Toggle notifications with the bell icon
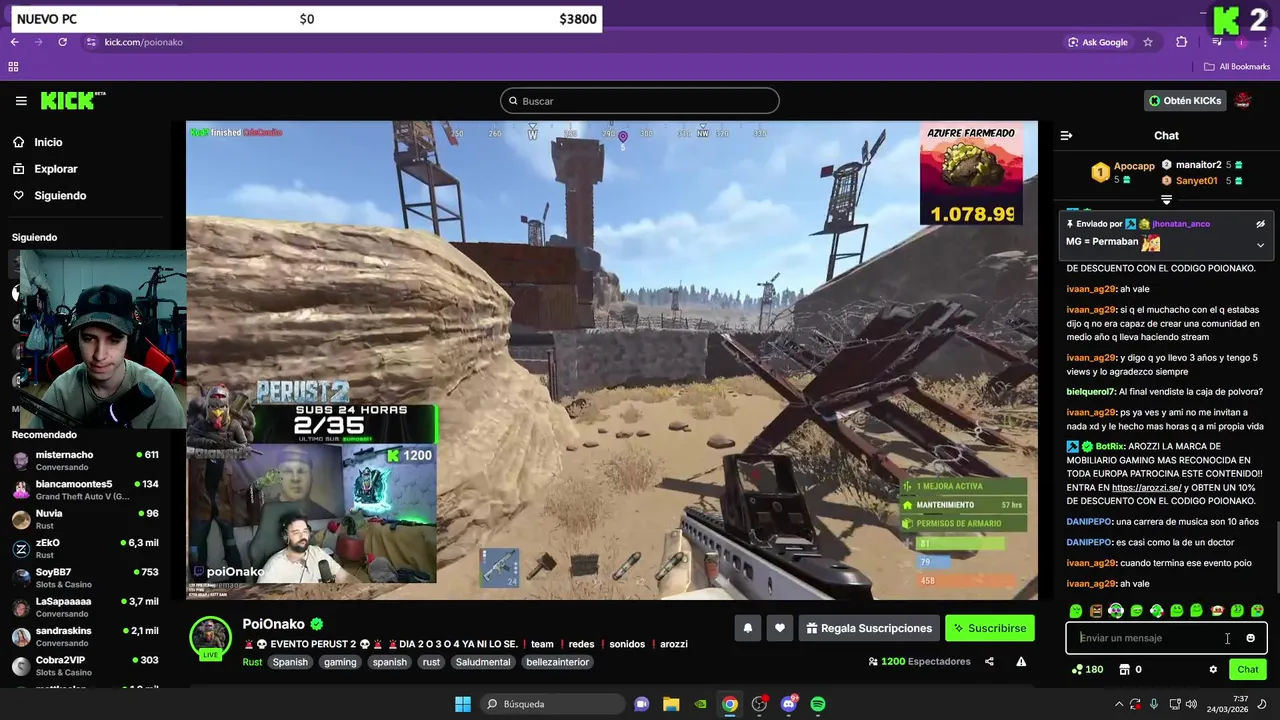The height and width of the screenshot is (720, 1280). click(747, 628)
